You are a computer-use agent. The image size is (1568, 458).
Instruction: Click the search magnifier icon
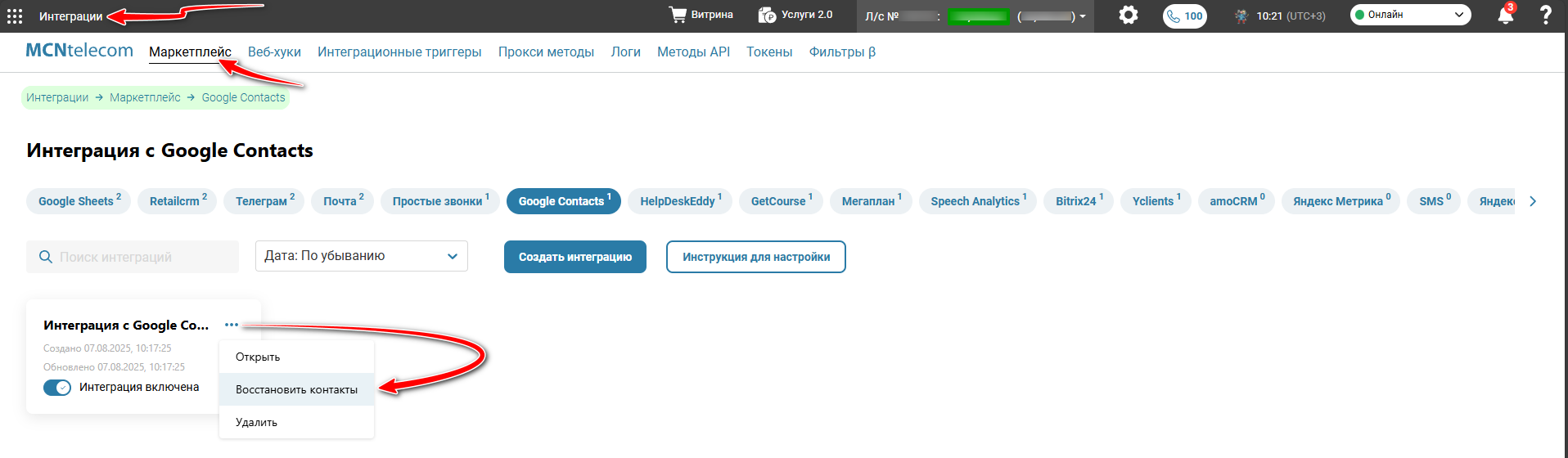[46, 257]
